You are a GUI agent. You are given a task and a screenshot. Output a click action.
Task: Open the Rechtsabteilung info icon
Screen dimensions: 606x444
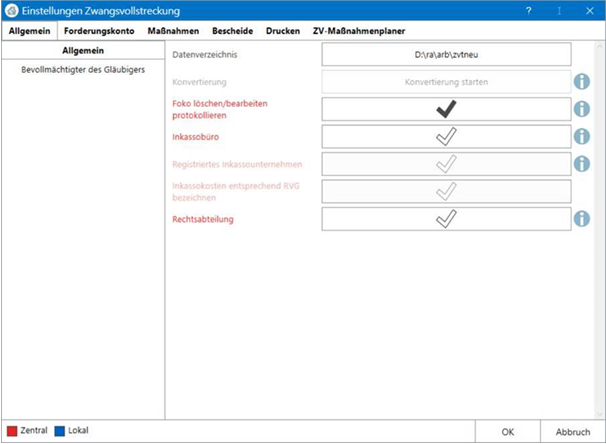[x=582, y=218]
